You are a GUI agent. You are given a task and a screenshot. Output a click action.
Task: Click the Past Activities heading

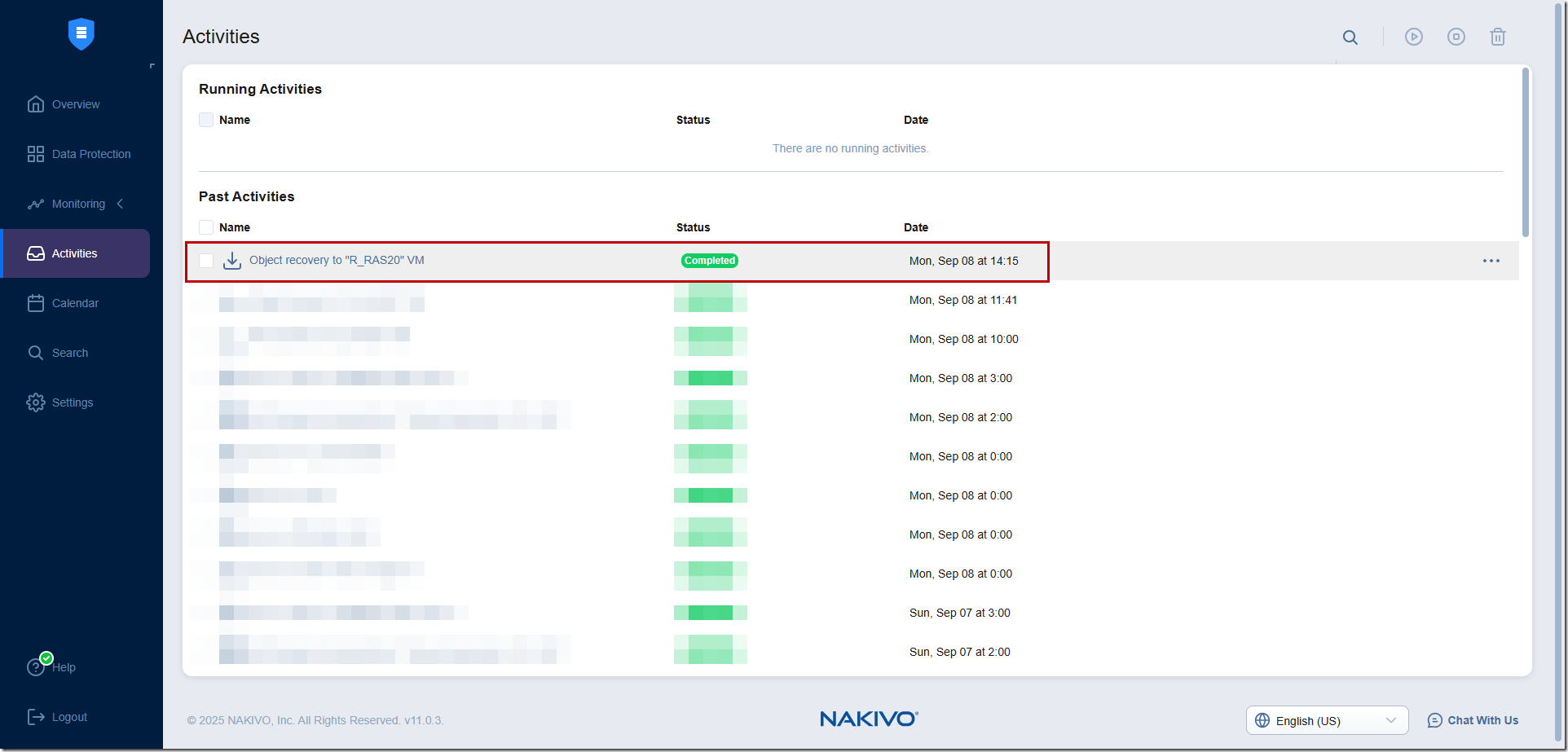tap(246, 196)
